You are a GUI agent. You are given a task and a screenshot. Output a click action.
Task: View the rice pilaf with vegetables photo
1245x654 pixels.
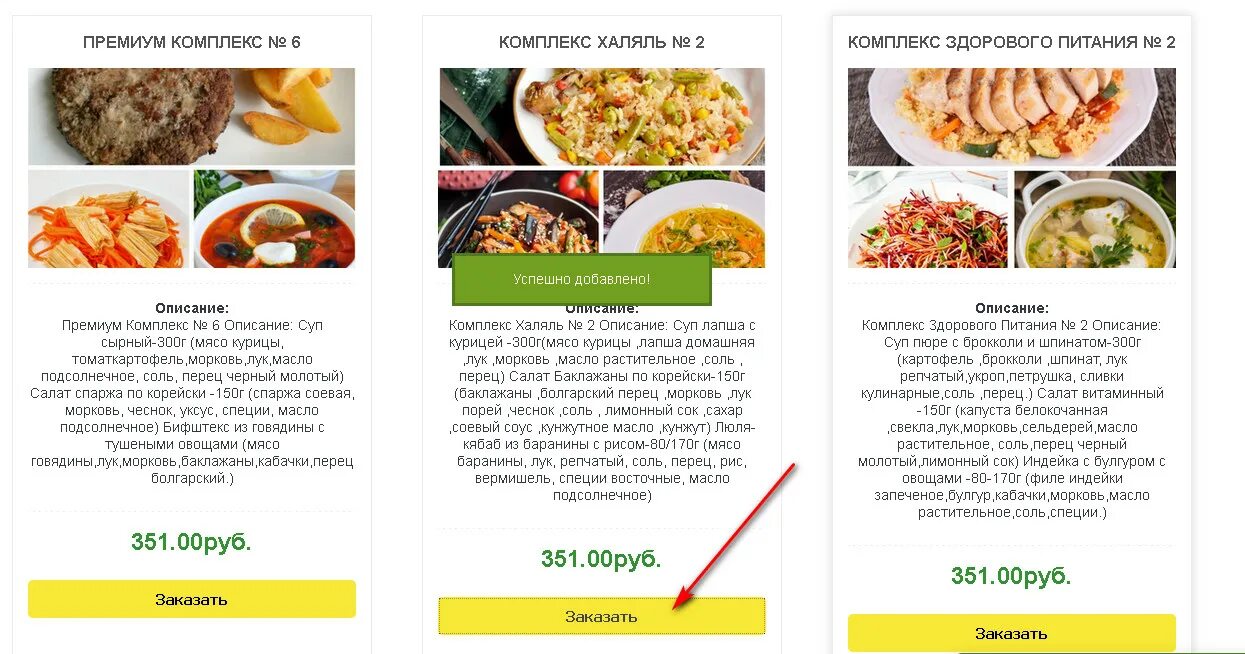click(x=602, y=116)
